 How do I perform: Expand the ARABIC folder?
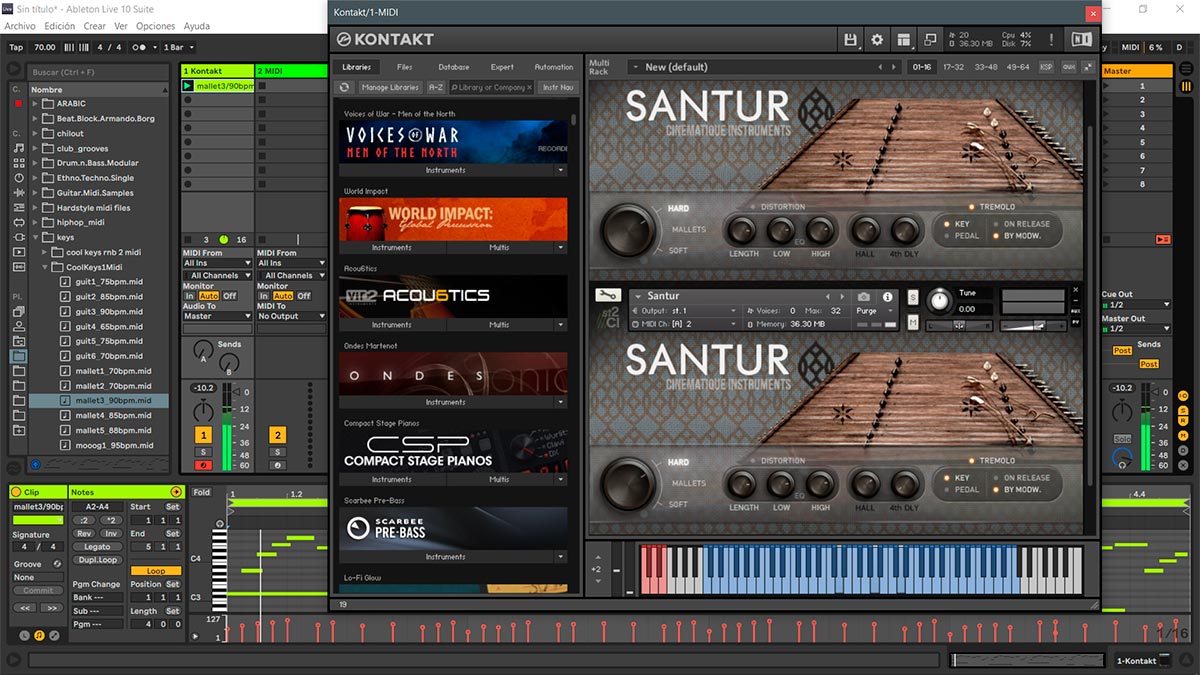(x=35, y=104)
